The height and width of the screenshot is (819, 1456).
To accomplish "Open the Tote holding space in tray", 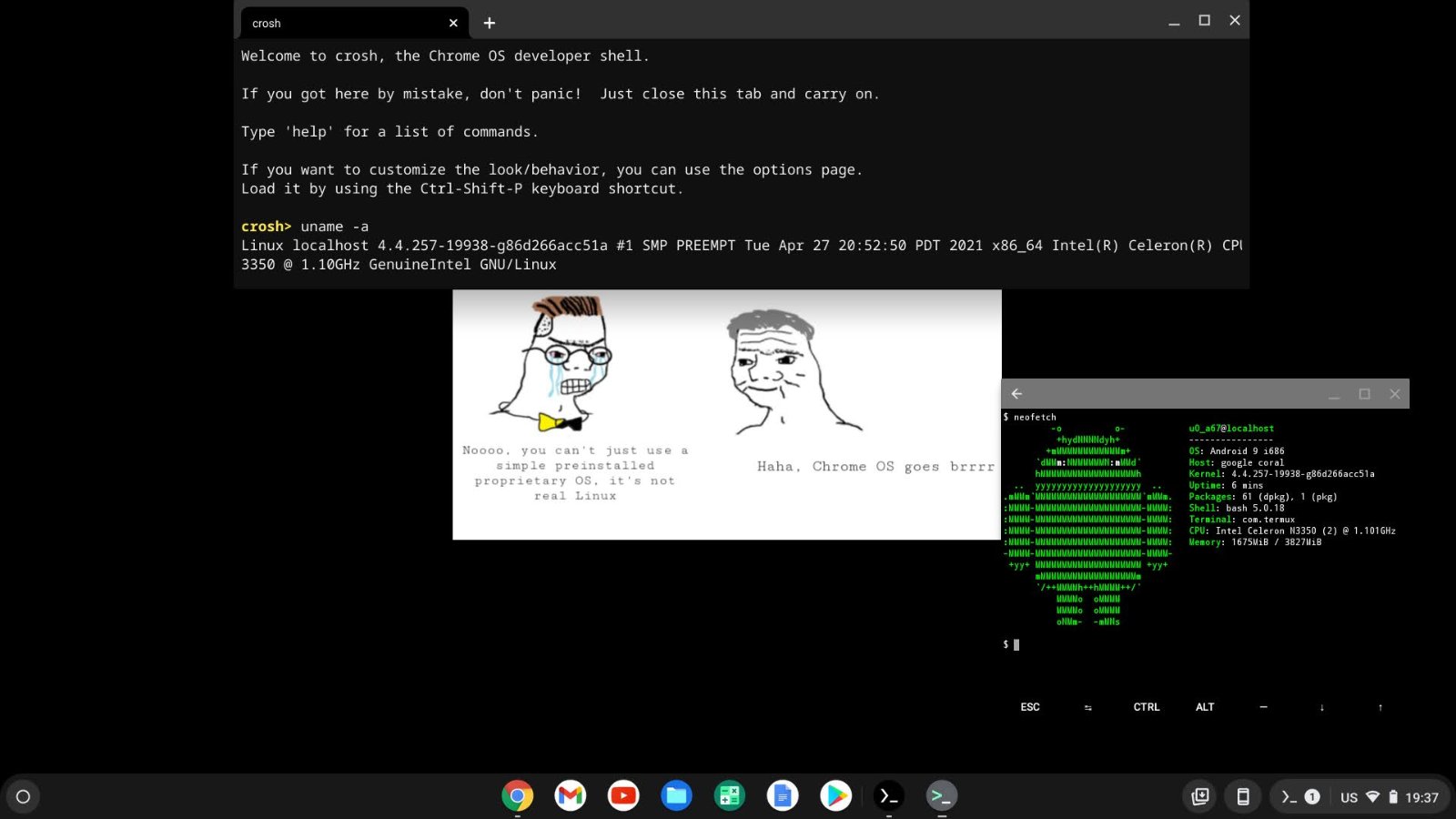I will coord(1200,797).
